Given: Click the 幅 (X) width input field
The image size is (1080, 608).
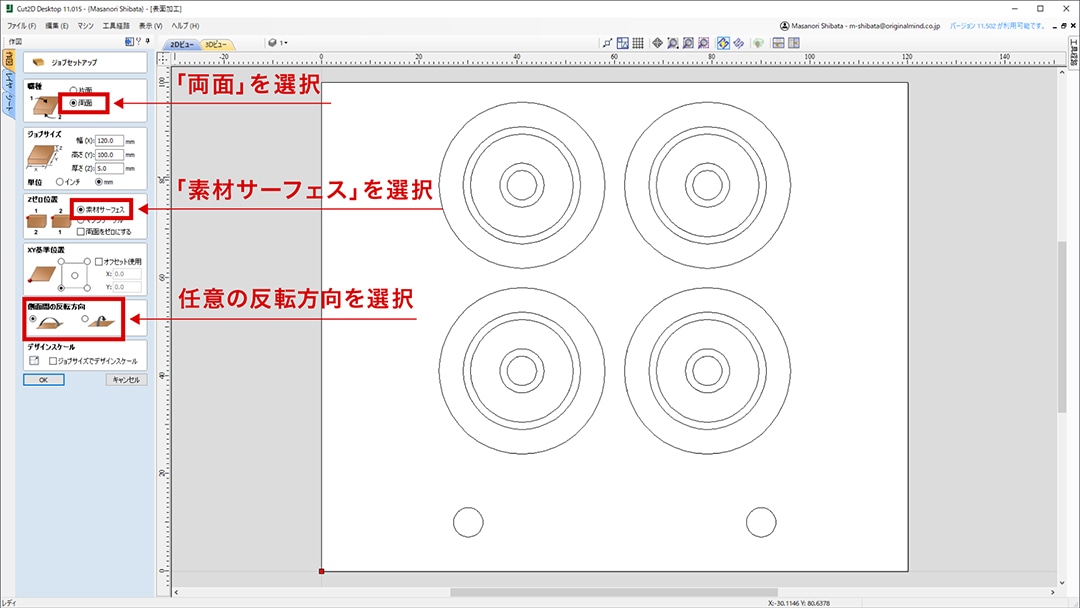Looking at the screenshot, I should pyautogui.click(x=109, y=141).
